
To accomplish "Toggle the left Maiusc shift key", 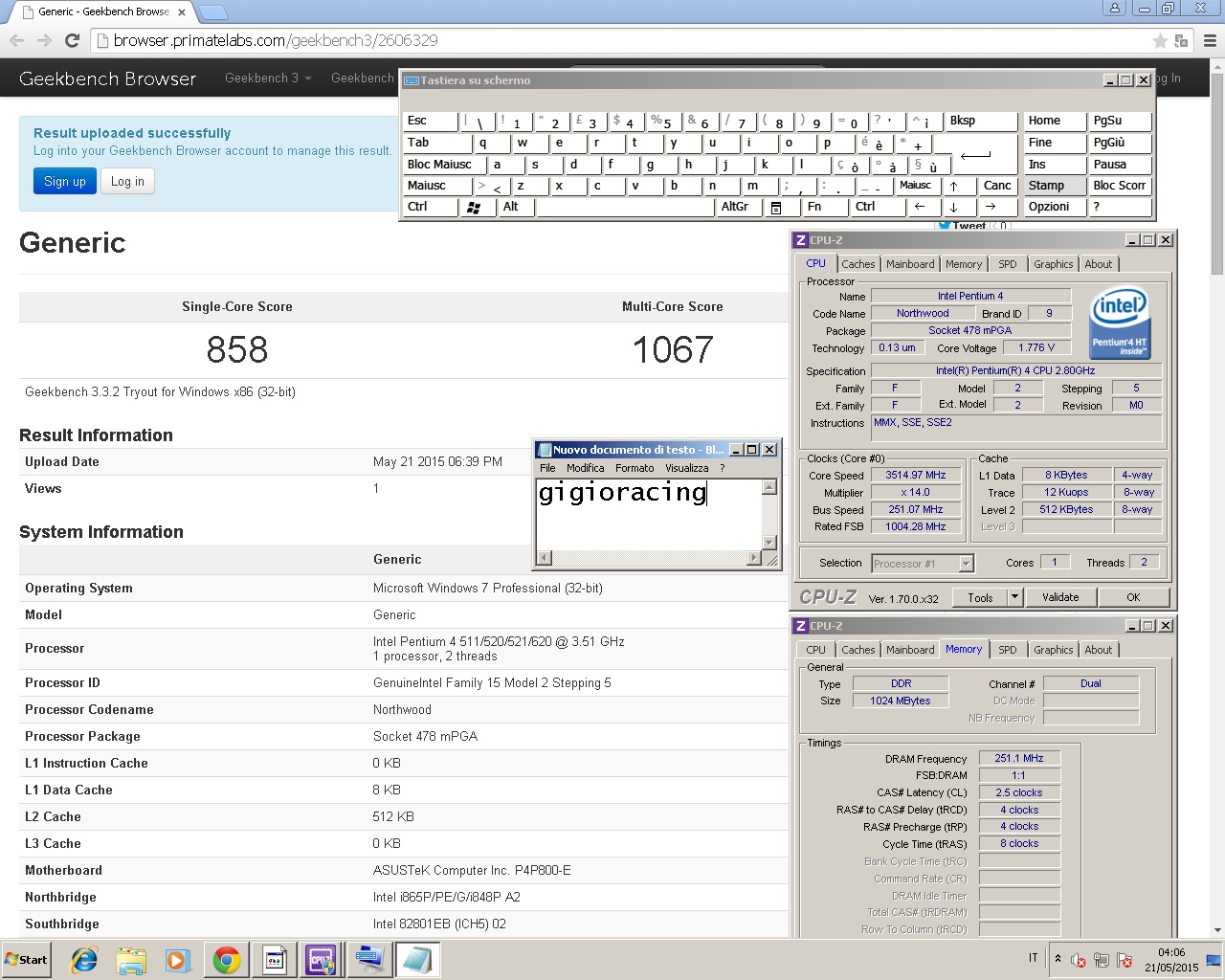I will tap(438, 186).
